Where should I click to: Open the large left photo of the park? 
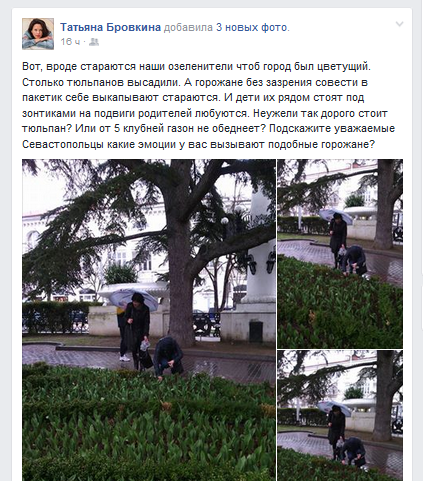[149, 320]
